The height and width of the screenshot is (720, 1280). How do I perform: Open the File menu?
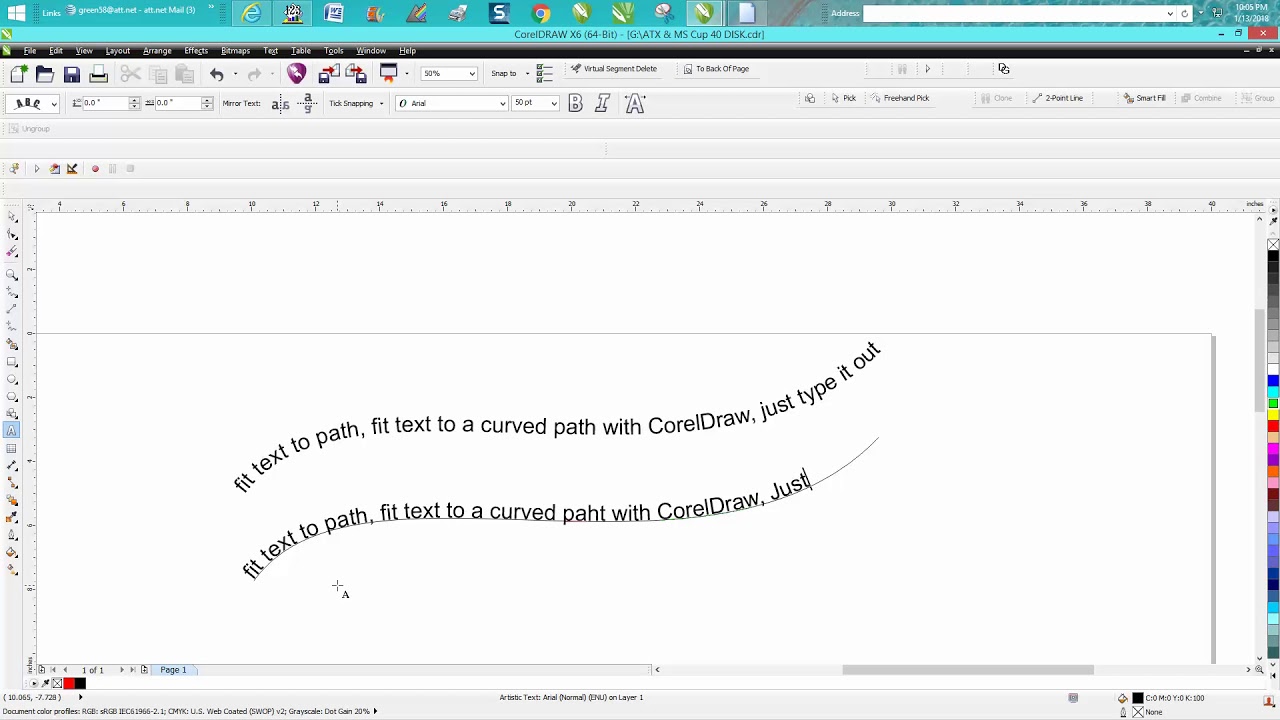click(30, 50)
